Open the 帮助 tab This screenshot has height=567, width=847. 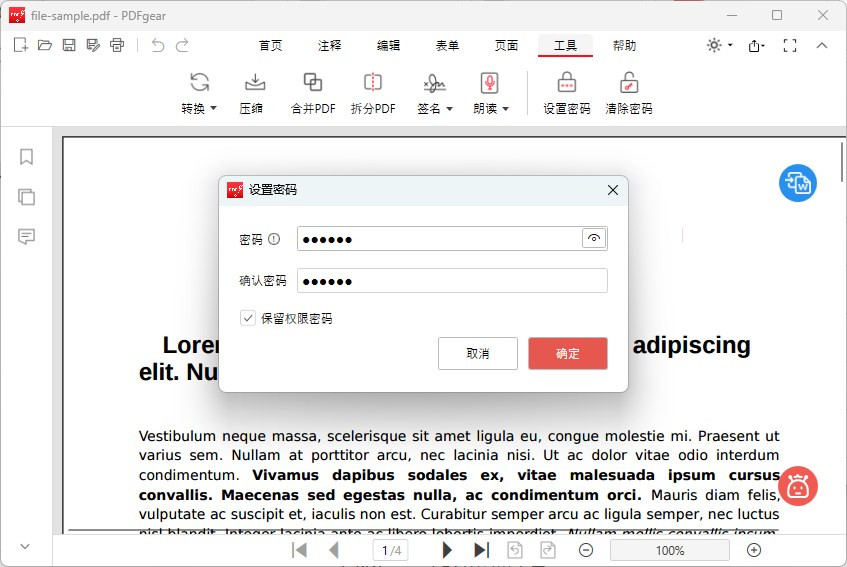(x=624, y=45)
